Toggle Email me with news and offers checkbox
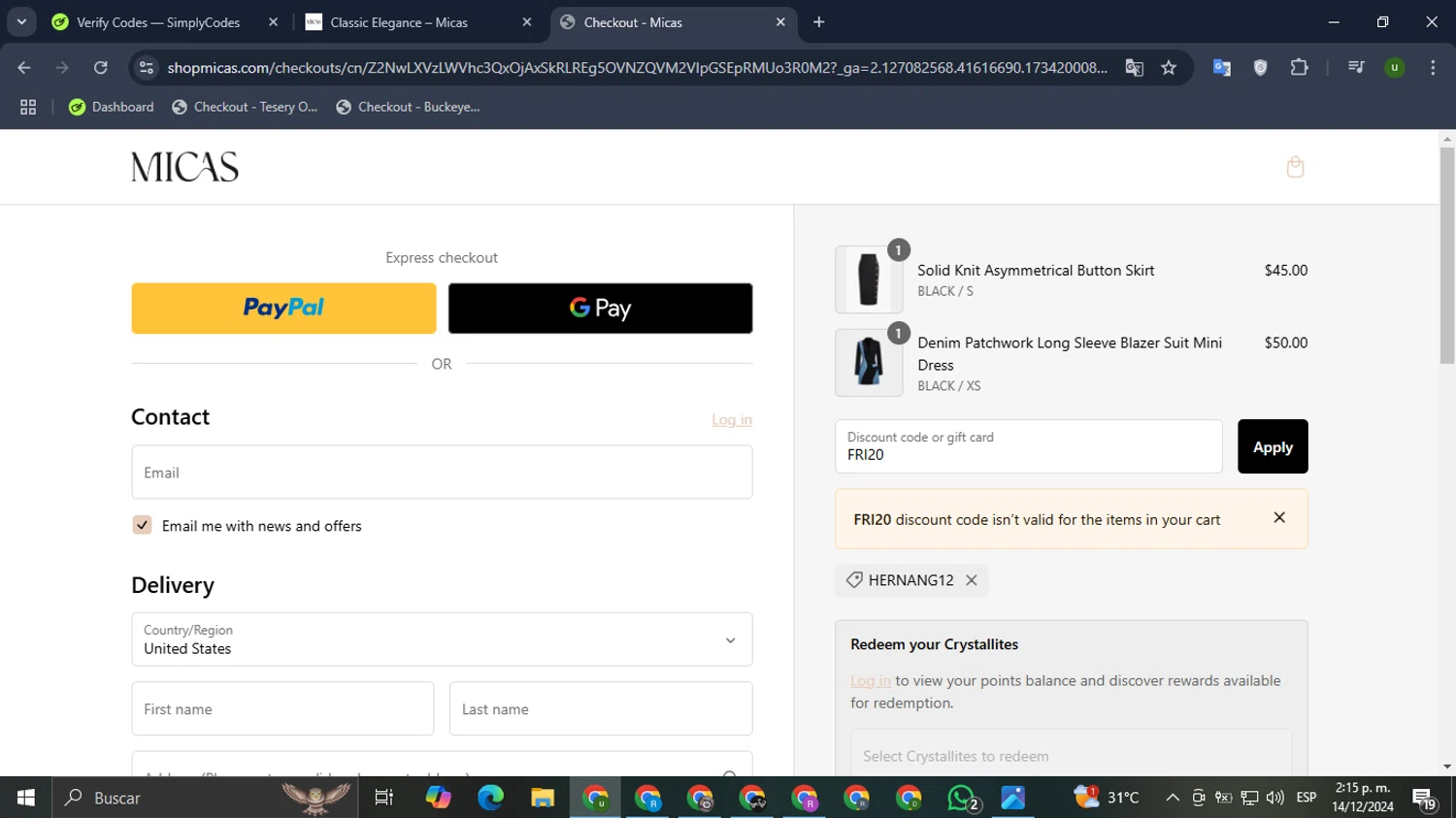 (x=142, y=525)
